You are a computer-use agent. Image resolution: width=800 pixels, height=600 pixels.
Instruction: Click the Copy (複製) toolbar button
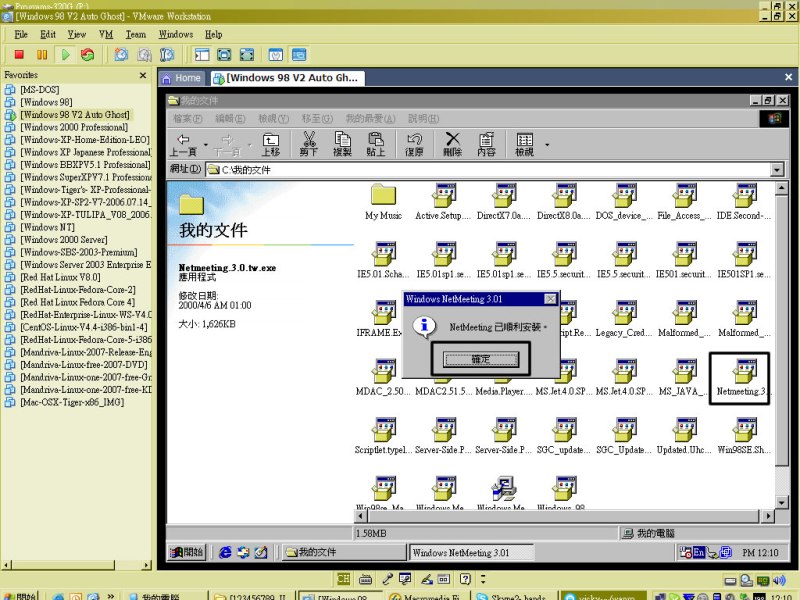[x=342, y=144]
